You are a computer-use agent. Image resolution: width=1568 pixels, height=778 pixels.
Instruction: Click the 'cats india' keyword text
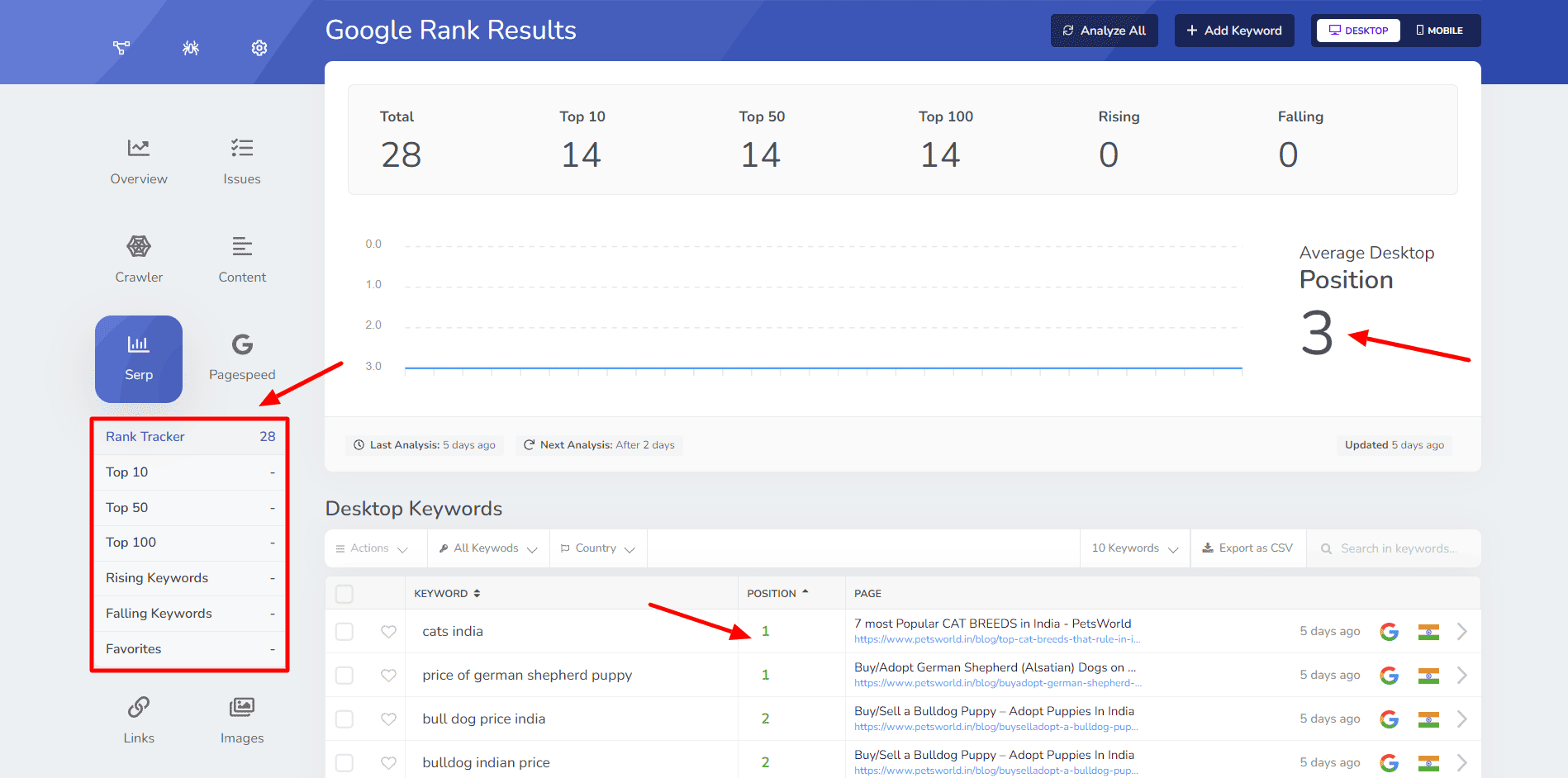click(453, 632)
